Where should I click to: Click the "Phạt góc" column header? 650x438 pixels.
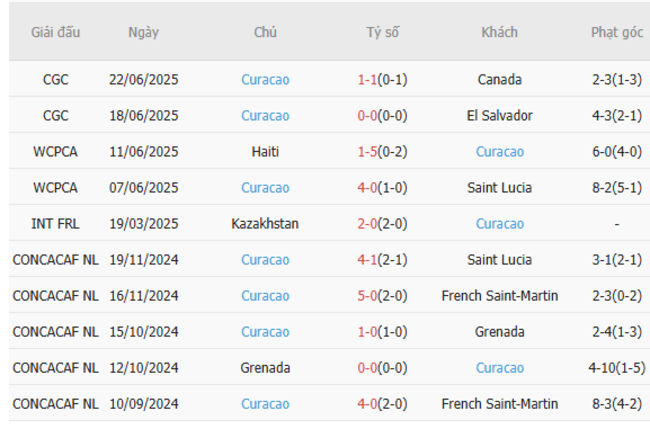click(616, 32)
